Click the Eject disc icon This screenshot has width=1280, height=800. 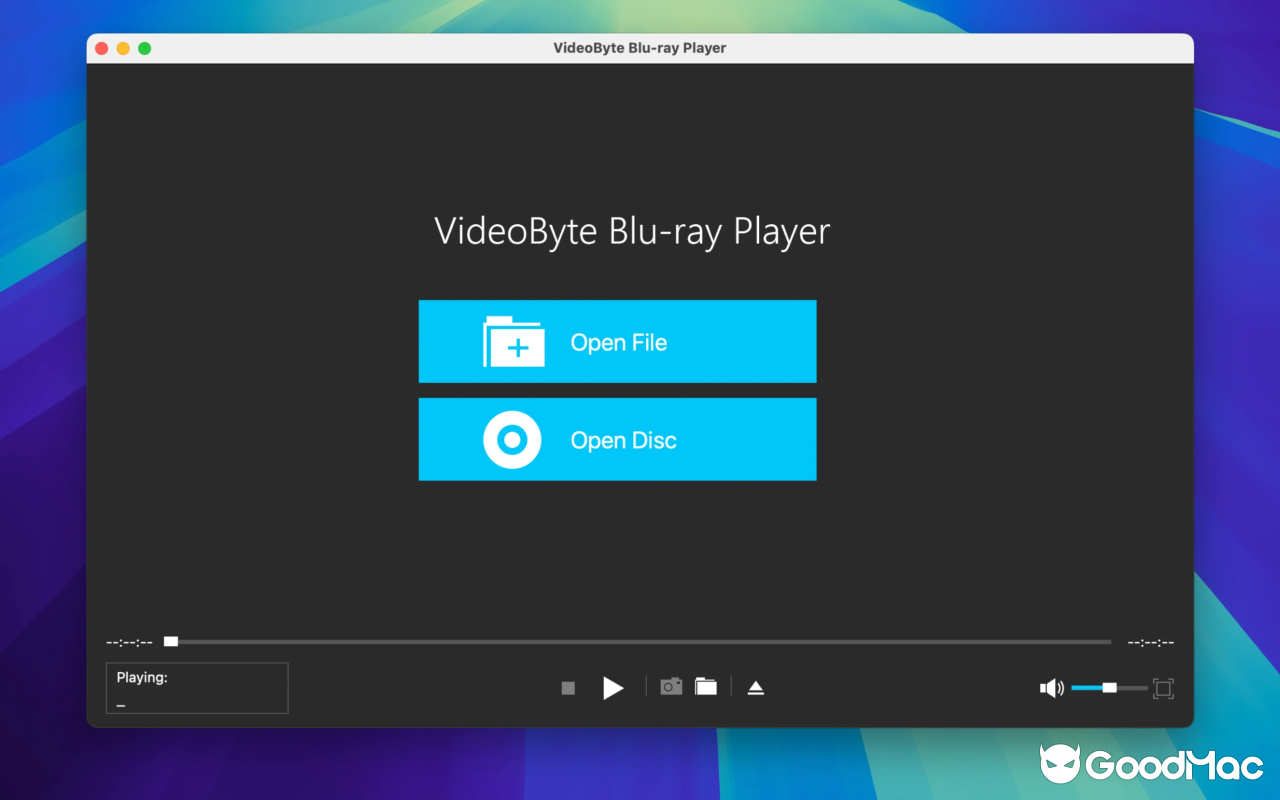(755, 687)
